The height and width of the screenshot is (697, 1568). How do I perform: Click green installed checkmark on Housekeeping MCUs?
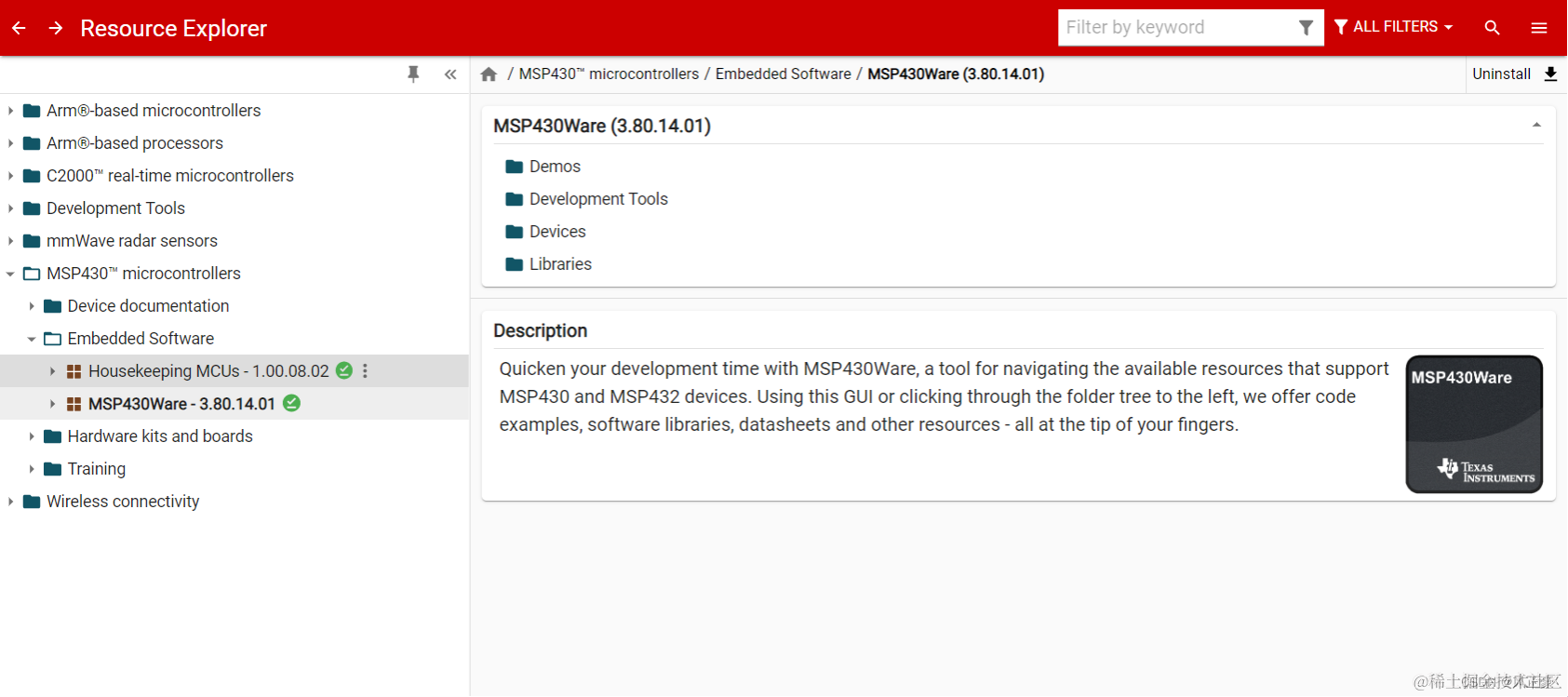(344, 370)
